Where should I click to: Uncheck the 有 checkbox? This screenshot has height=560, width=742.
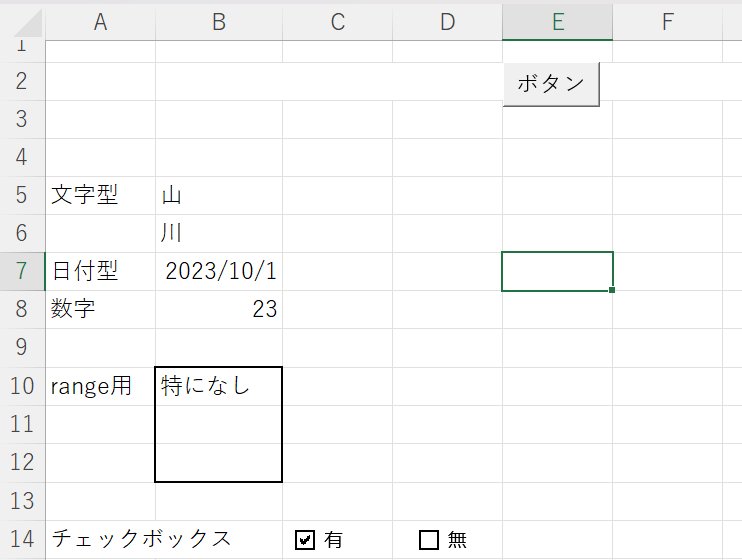click(x=306, y=540)
